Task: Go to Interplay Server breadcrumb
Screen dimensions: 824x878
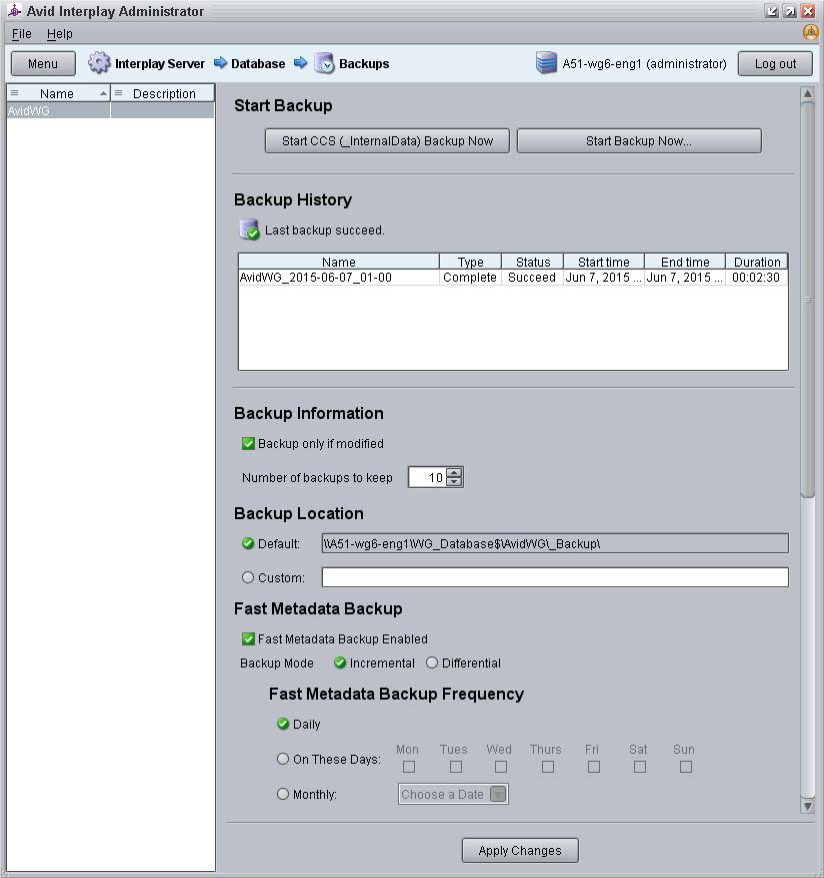Action: click(x=160, y=63)
